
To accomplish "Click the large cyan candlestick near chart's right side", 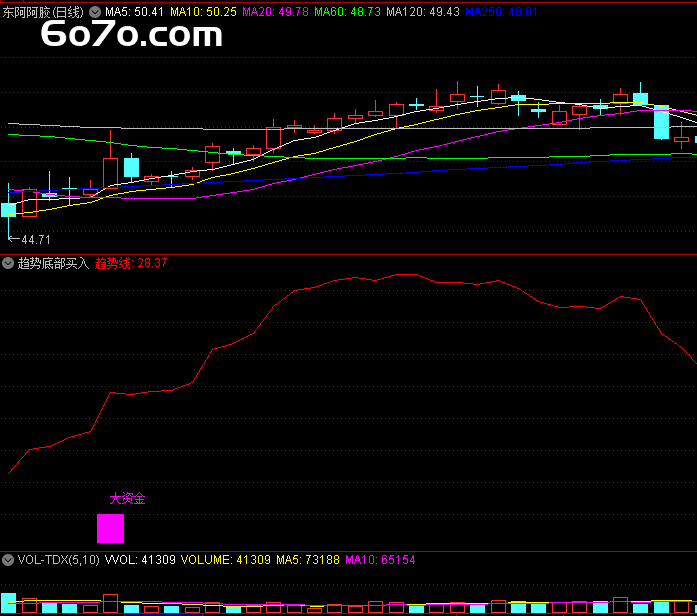I will 661,122.
